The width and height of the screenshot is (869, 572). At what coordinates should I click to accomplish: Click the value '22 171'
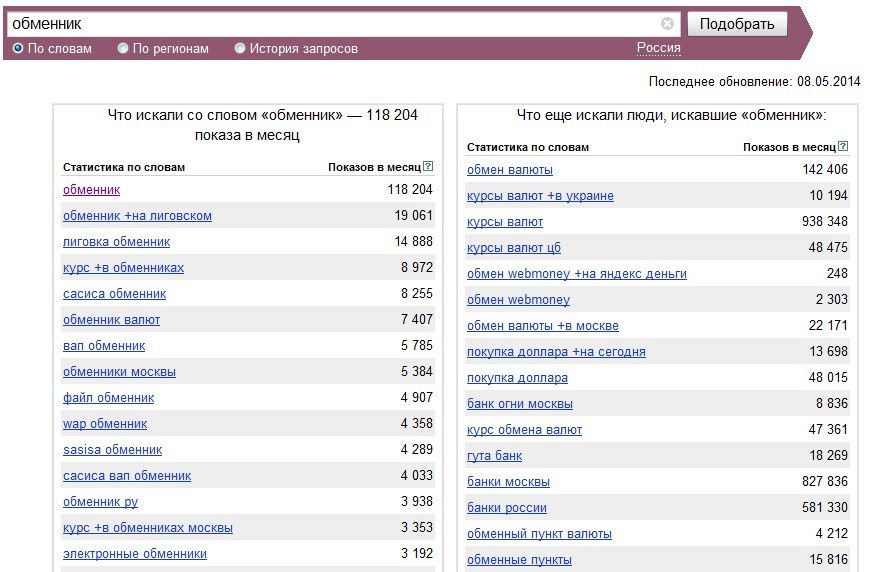(x=828, y=326)
